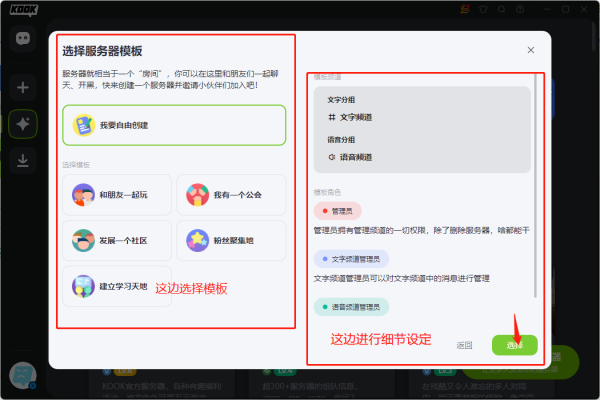Screen dimensions: 600x400
Task: Choose the 发展一个社区 template
Action: click(x=117, y=240)
